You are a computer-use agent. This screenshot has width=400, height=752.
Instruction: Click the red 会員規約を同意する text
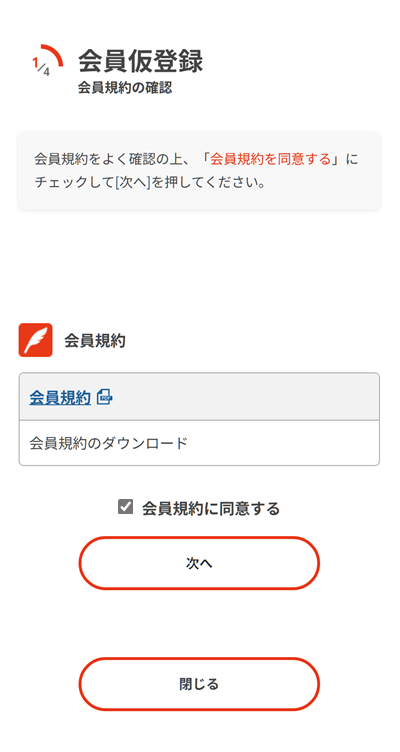pyautogui.click(x=271, y=159)
